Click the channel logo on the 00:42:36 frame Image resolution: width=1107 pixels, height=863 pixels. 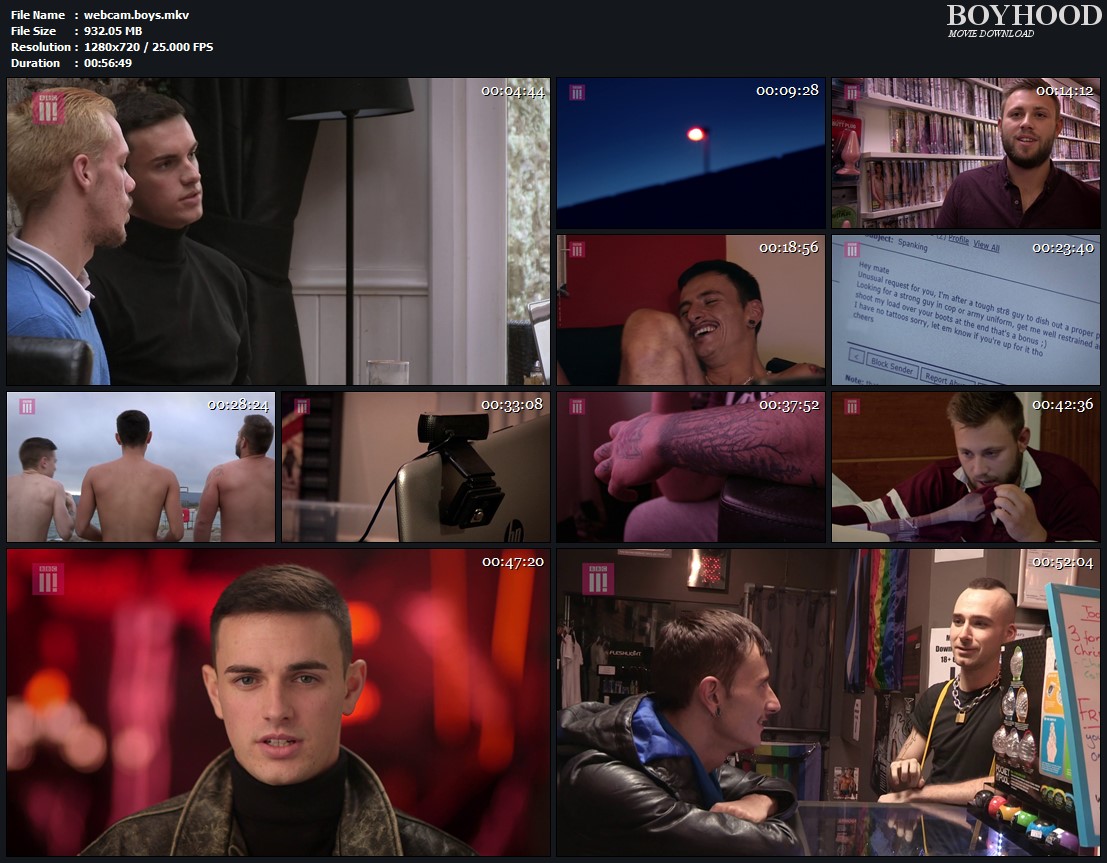pyautogui.click(x=852, y=406)
